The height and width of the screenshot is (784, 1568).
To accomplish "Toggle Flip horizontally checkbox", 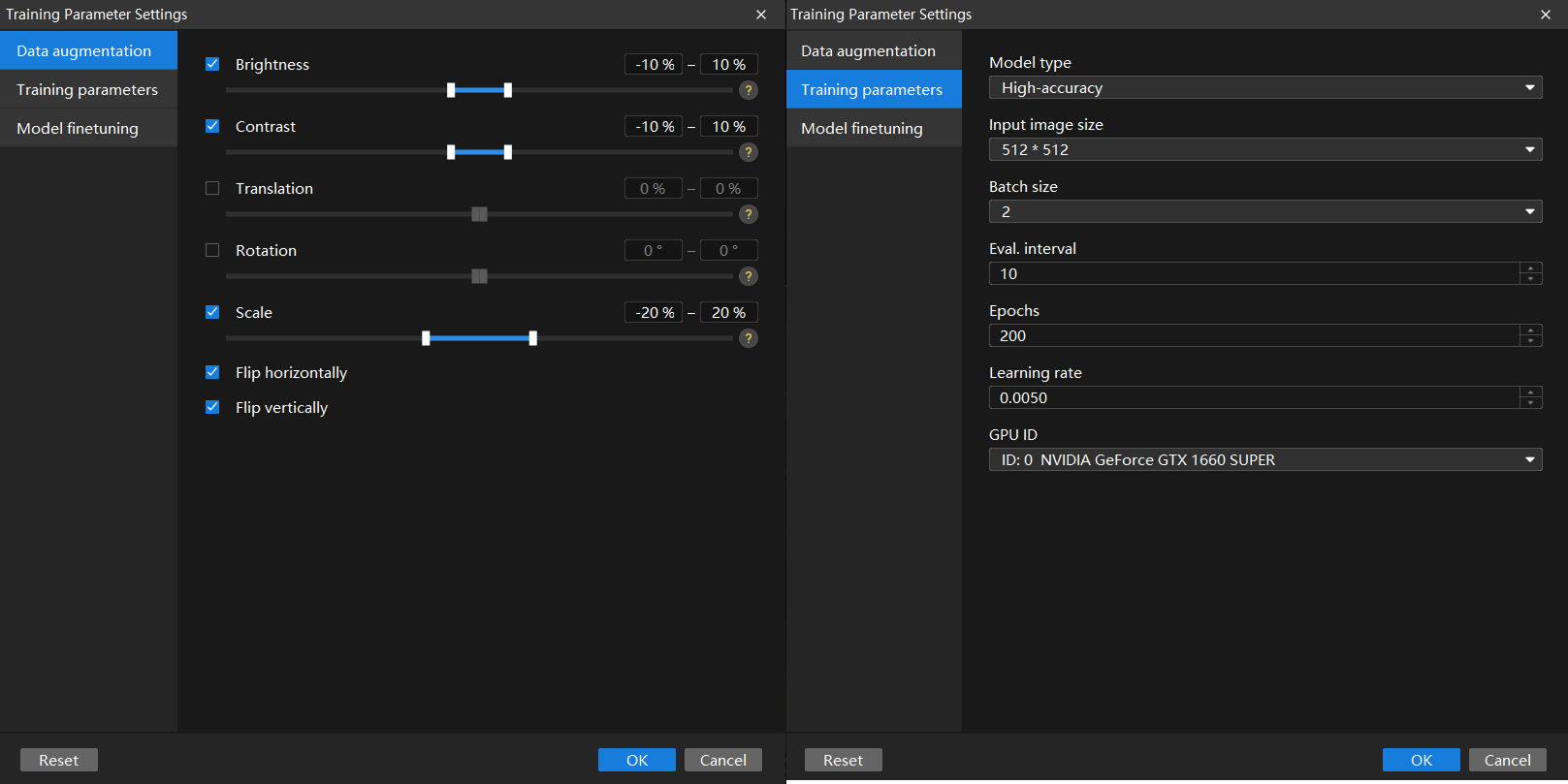I will point(212,372).
